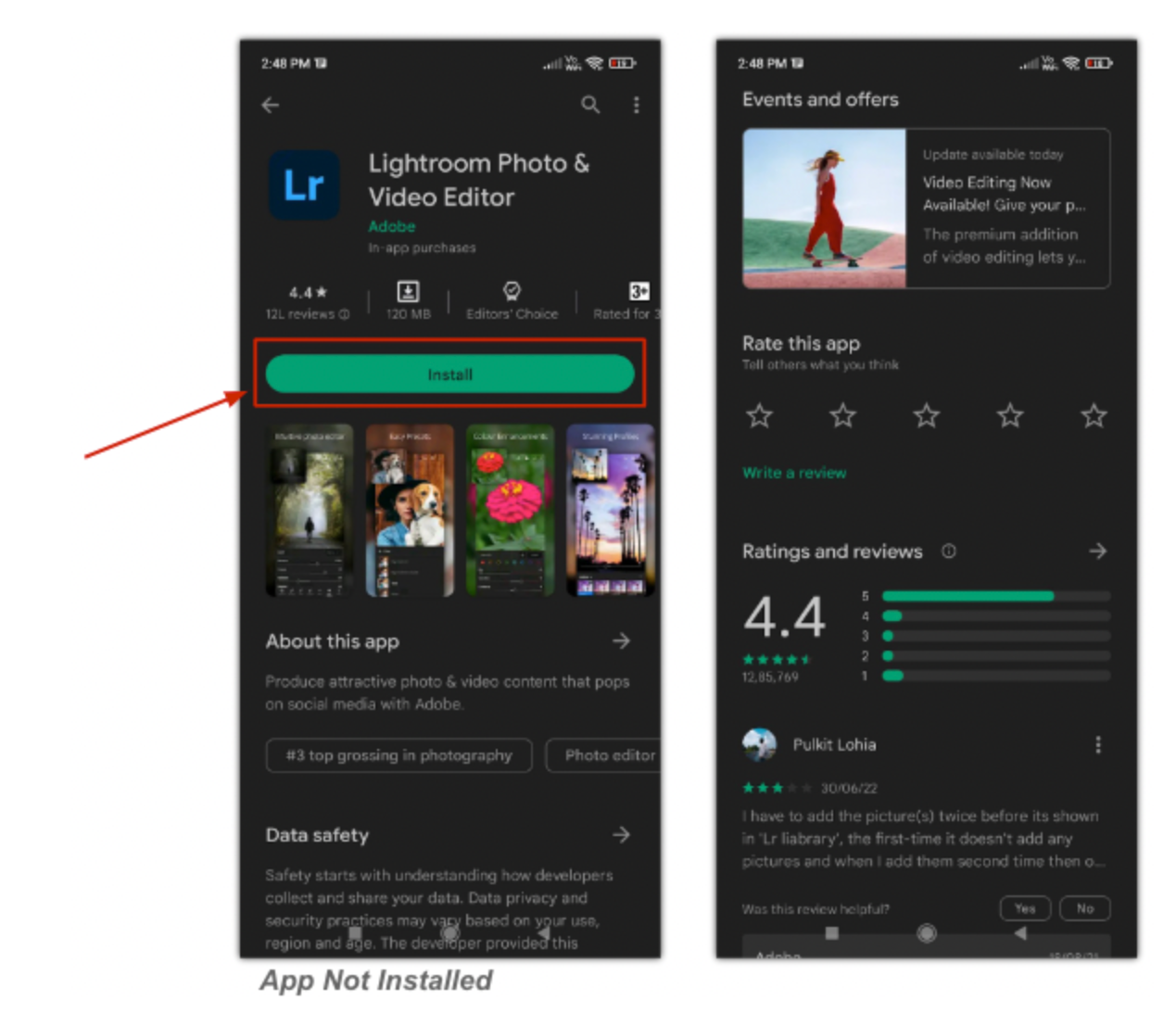Expand the About this app section
The width and height of the screenshot is (1176, 1014).
(622, 640)
